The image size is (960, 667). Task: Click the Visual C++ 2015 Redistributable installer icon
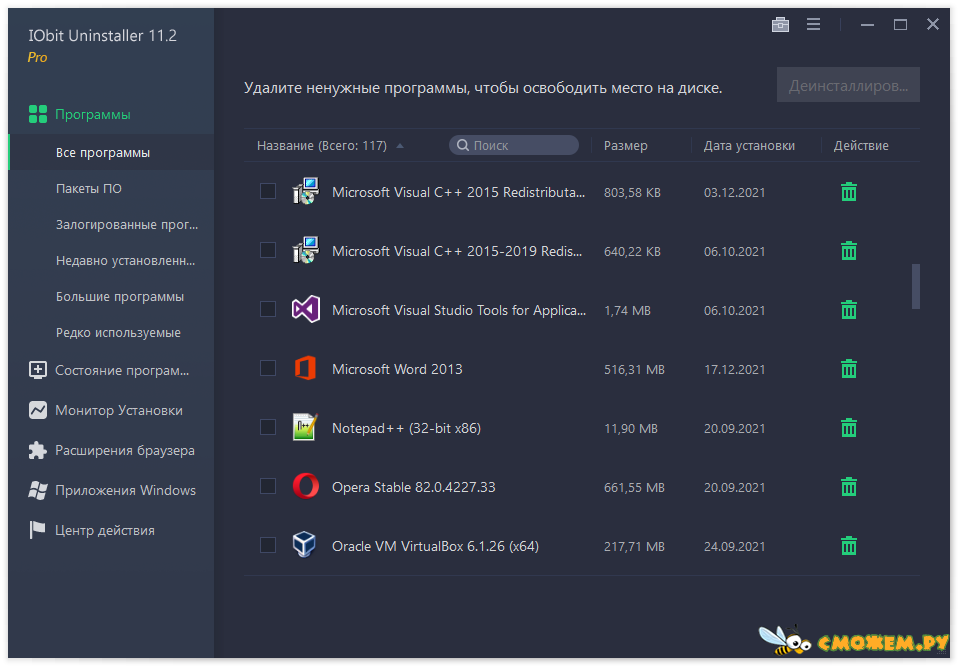click(305, 191)
